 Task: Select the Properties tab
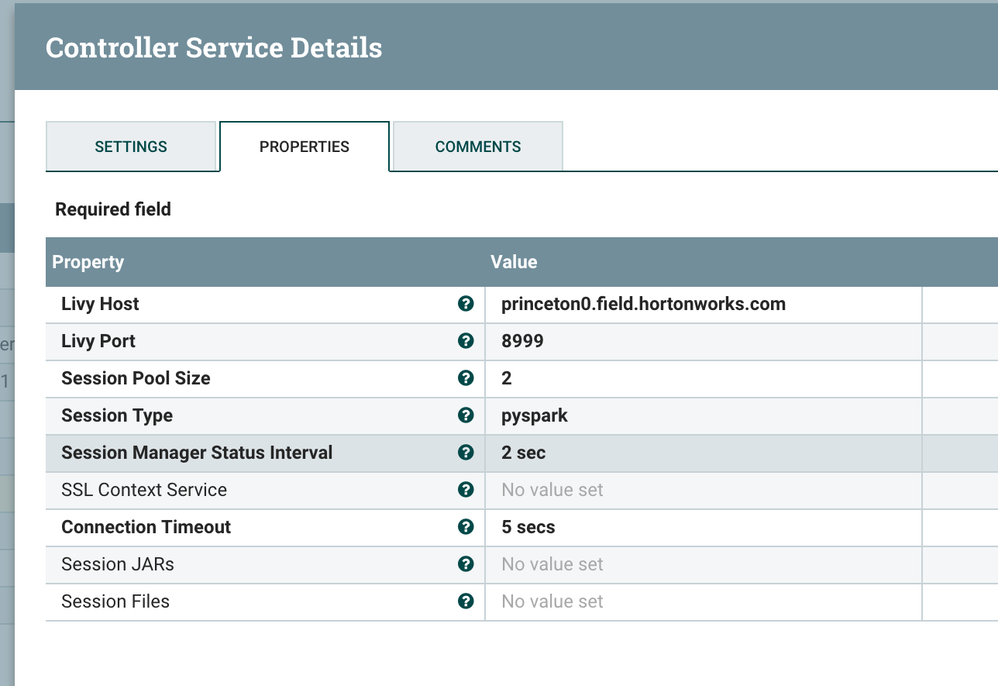304,146
